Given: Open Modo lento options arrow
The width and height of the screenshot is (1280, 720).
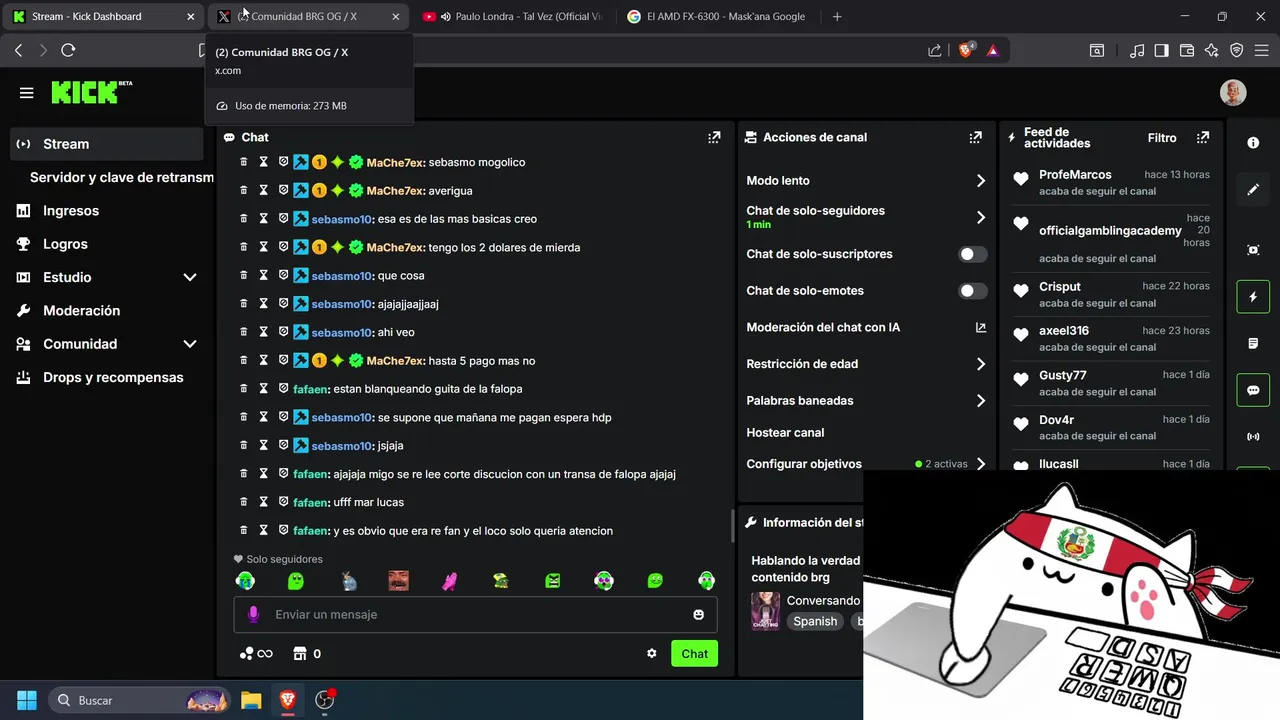Looking at the screenshot, I should (980, 181).
